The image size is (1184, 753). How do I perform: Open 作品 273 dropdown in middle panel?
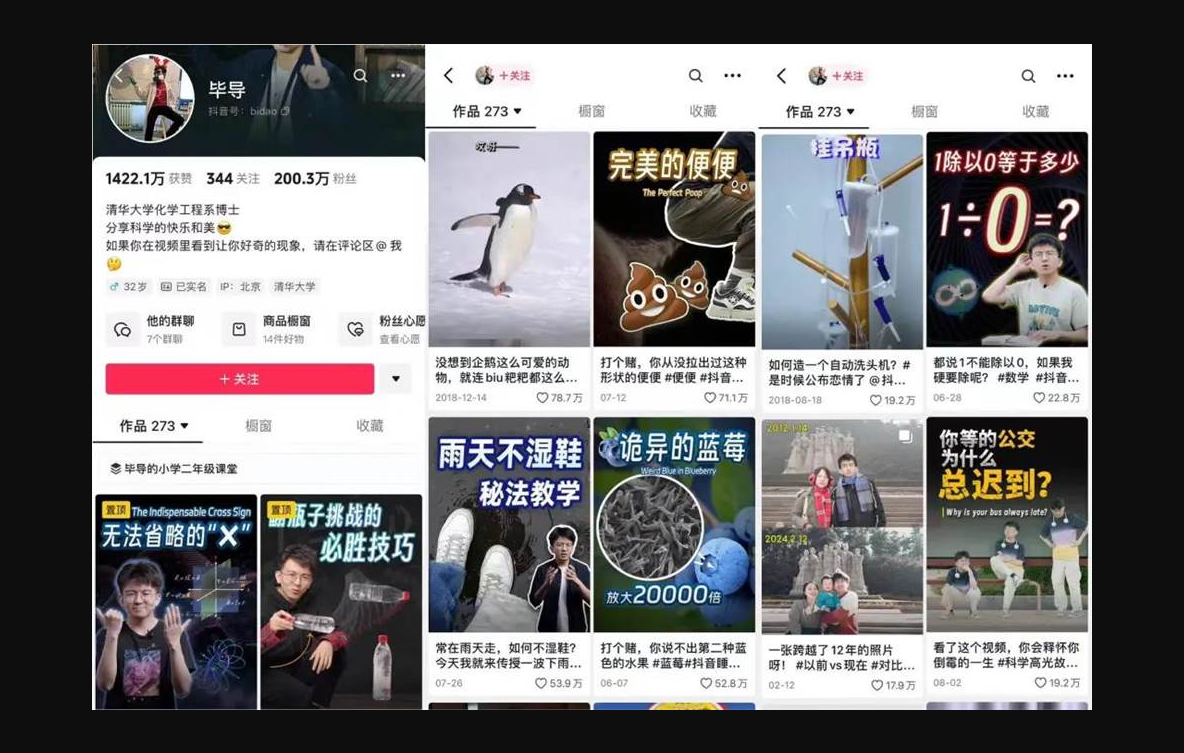[484, 111]
